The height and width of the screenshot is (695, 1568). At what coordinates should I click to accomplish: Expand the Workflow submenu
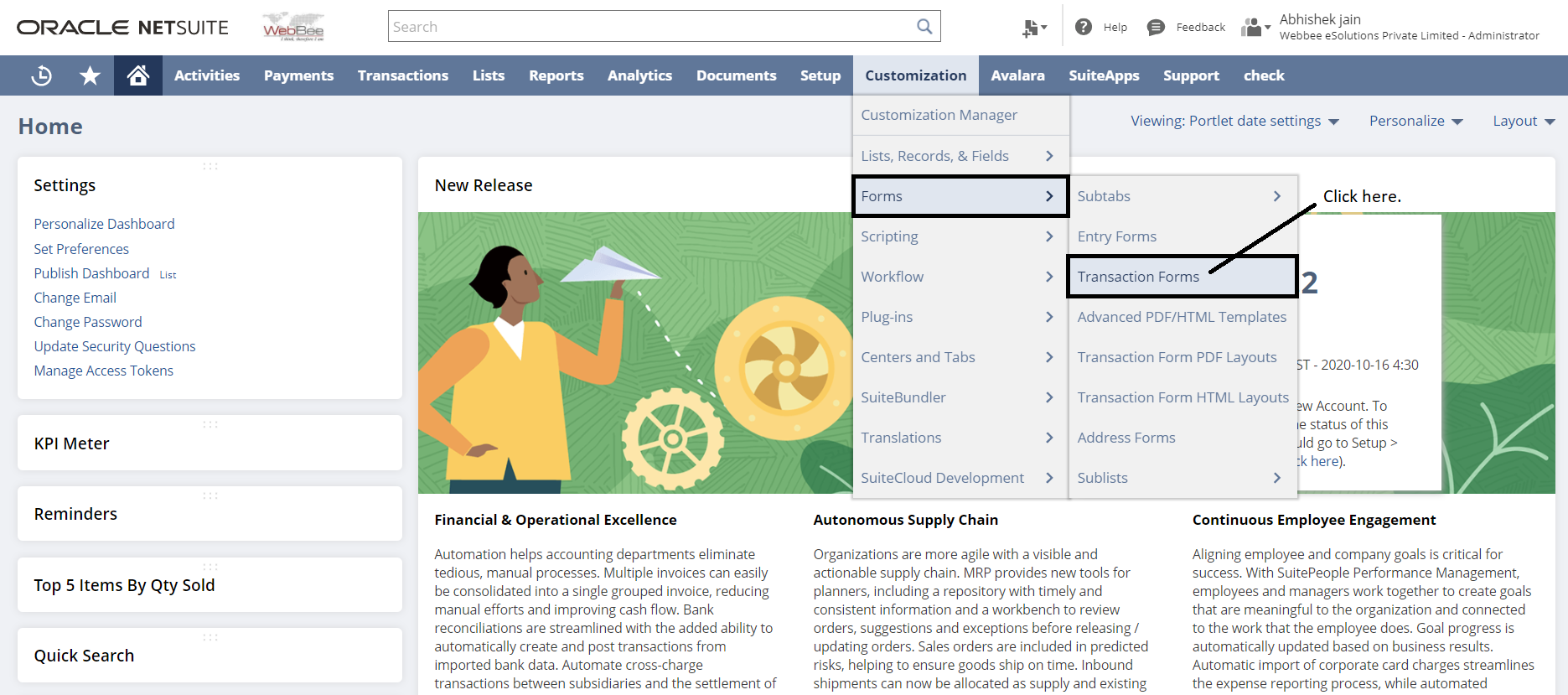tap(961, 277)
